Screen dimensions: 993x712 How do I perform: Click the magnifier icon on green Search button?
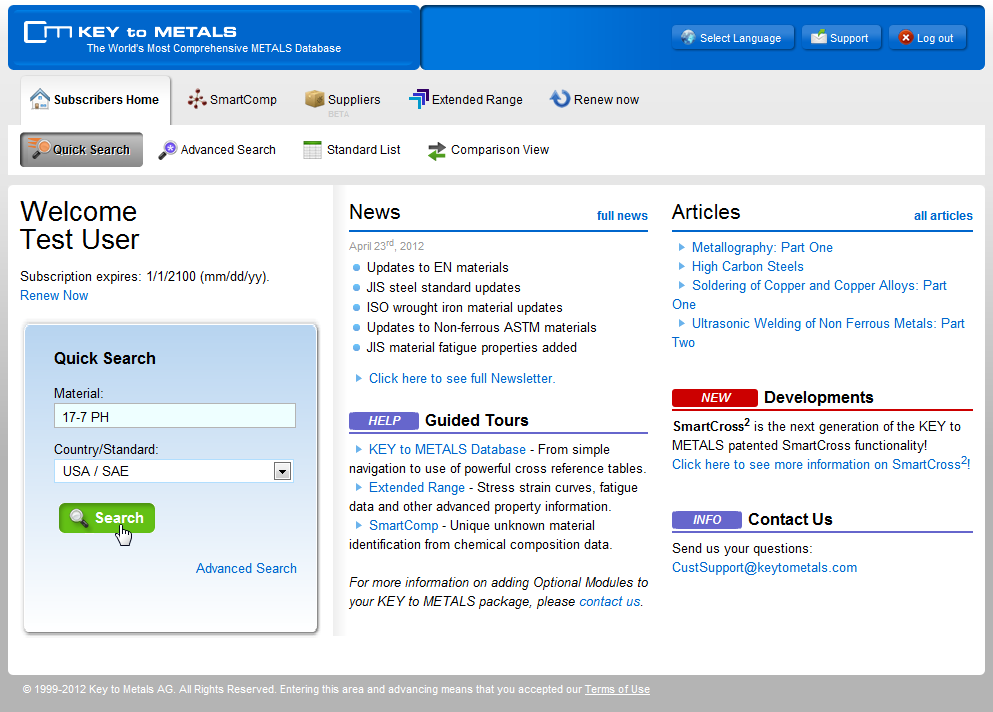(79, 518)
